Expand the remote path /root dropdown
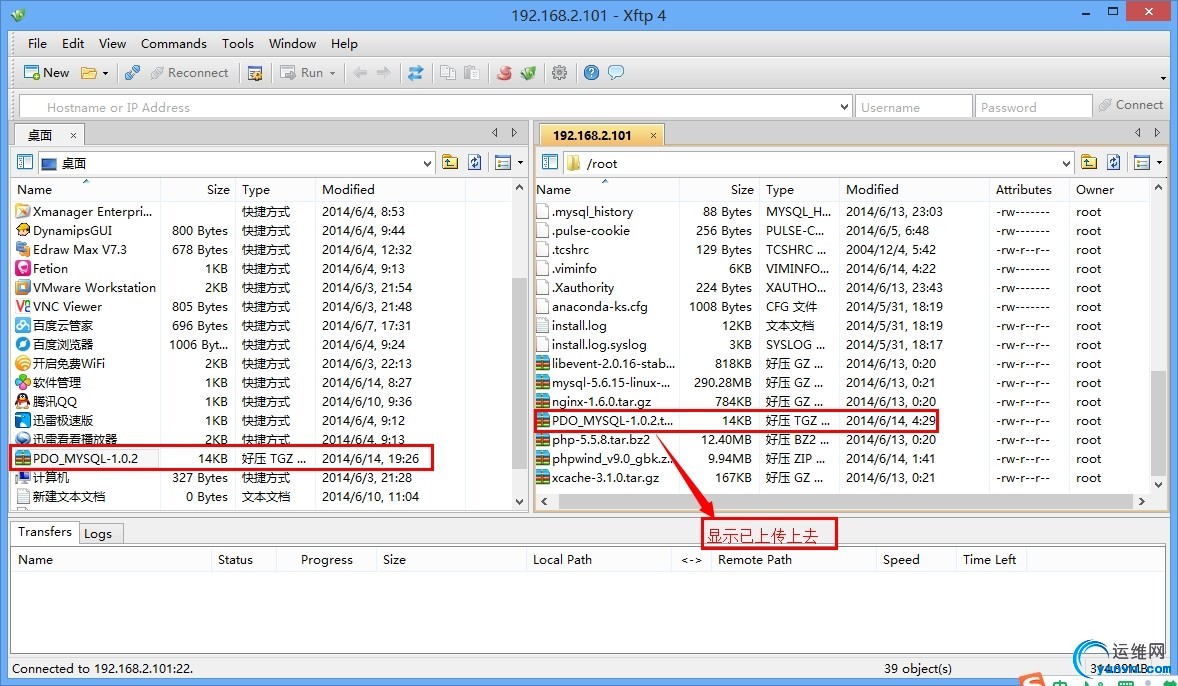1178x686 pixels. [x=1066, y=163]
